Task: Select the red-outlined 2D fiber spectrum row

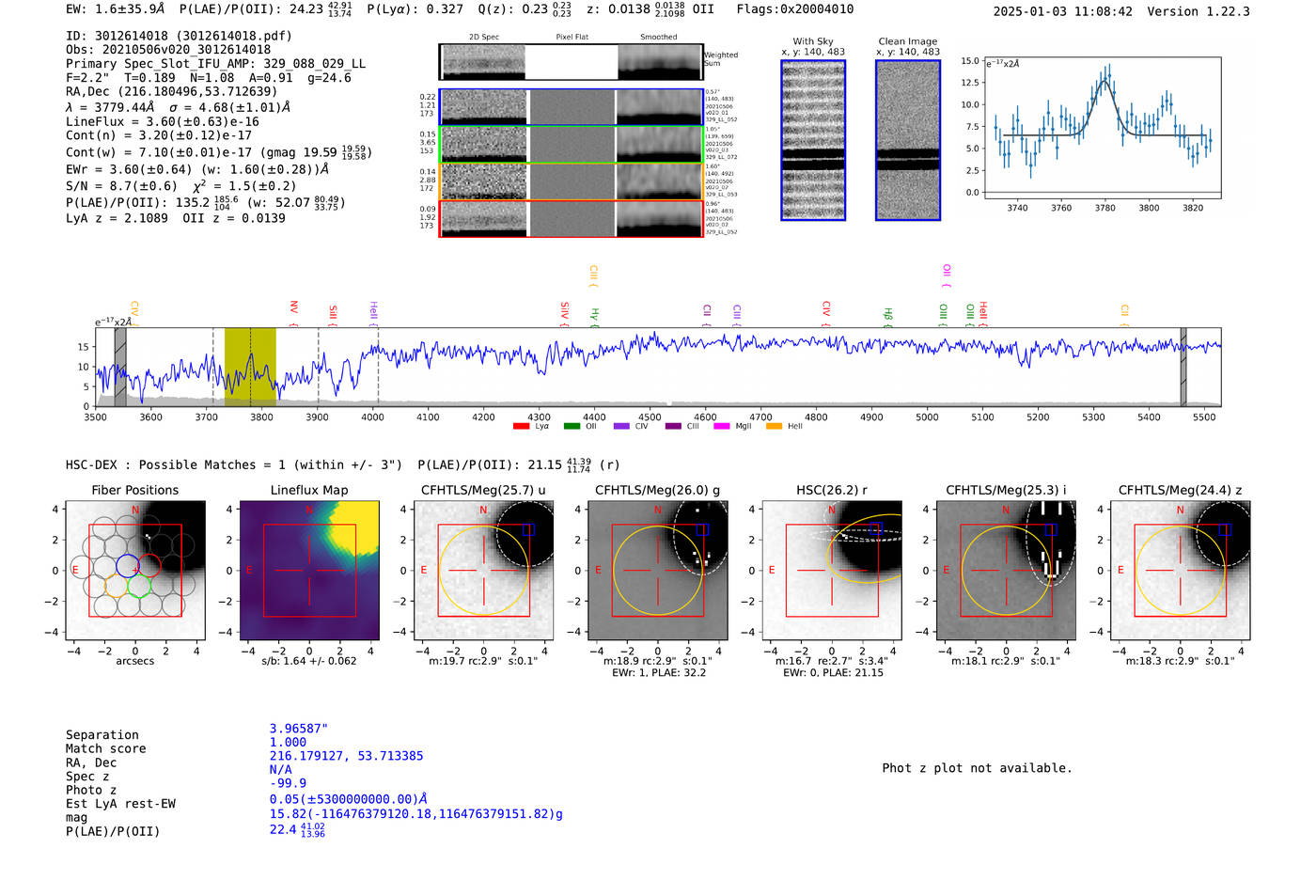Action: pyautogui.click(x=571, y=219)
